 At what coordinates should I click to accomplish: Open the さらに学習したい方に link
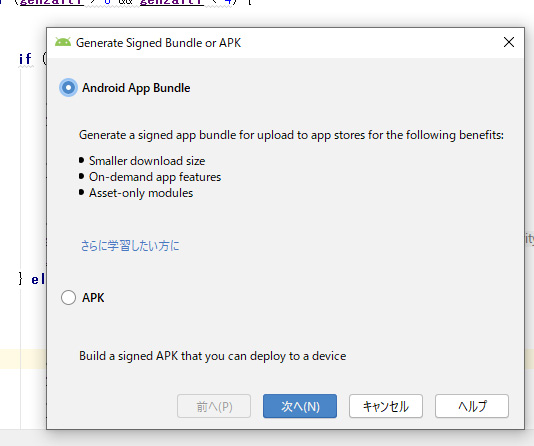[130, 245]
